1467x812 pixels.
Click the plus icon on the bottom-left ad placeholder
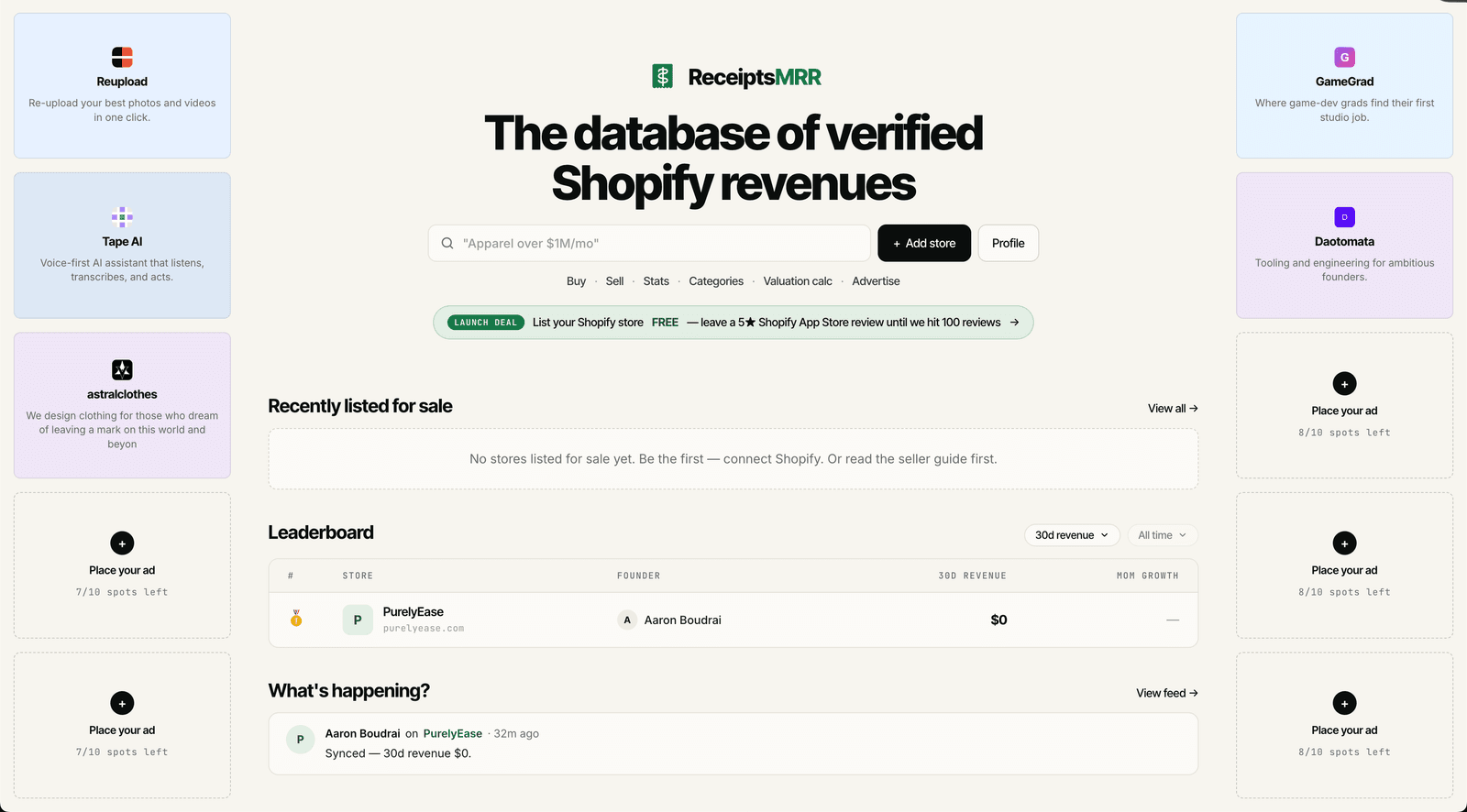122,703
